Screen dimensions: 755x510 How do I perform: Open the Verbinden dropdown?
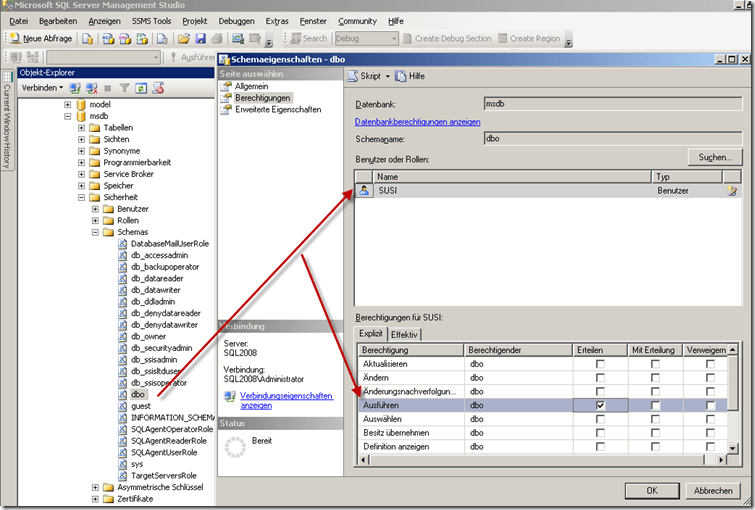(42, 88)
